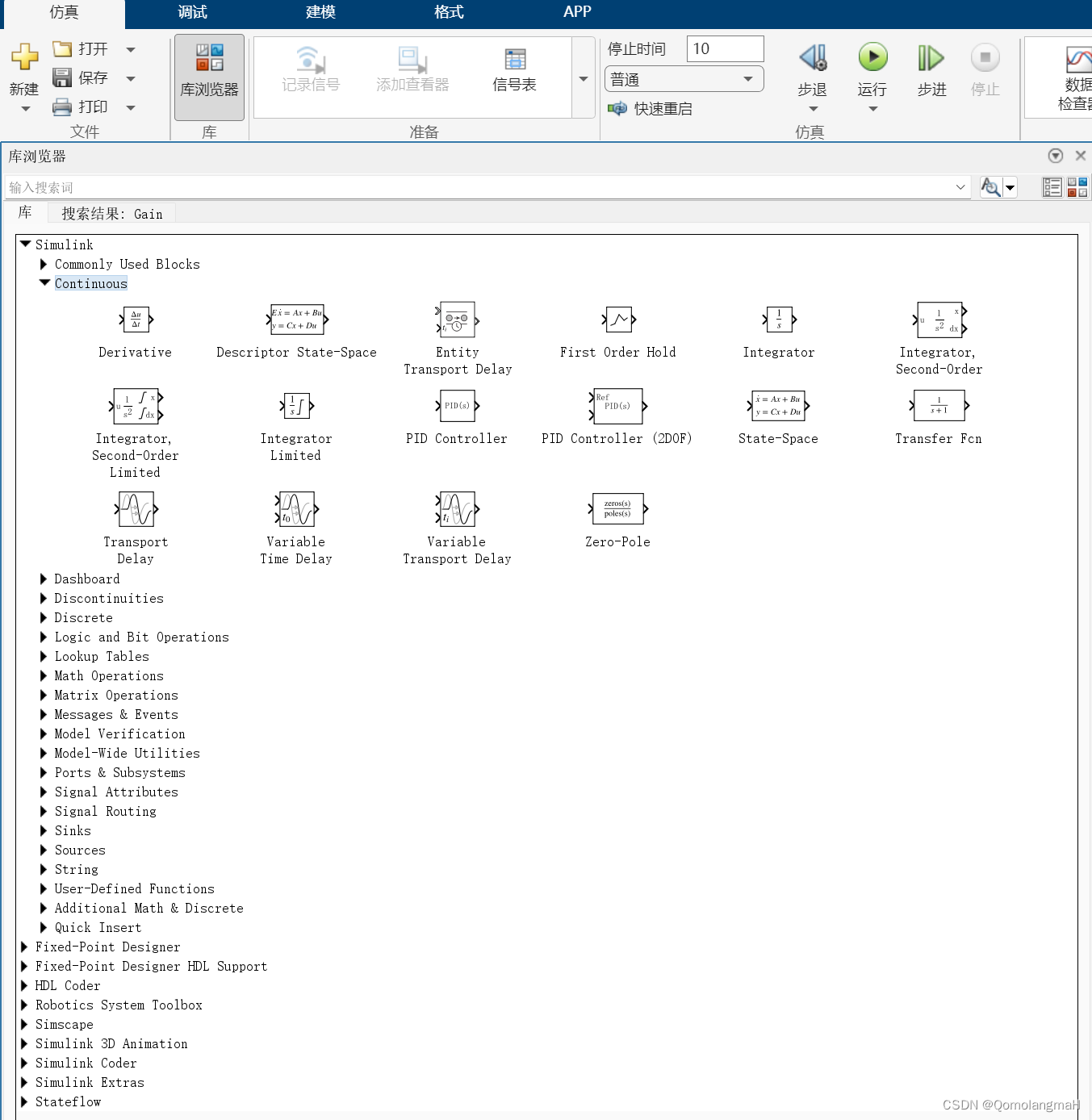Expand the Sinks library node
Image resolution: width=1092 pixels, height=1120 pixels.
coord(44,830)
